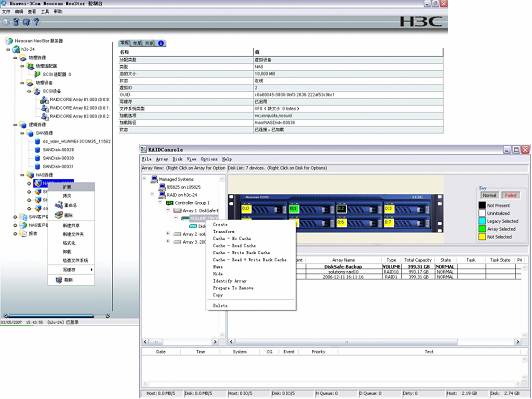
Task: Select SANDisk-00031 blue disk icon
Action: tap(38, 167)
